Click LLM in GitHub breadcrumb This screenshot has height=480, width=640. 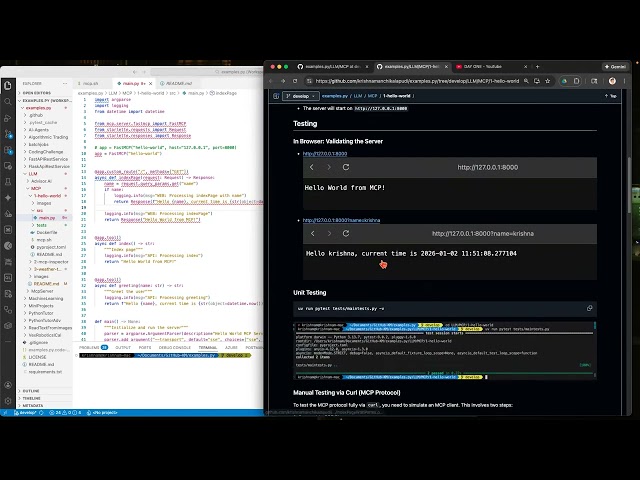(358, 96)
